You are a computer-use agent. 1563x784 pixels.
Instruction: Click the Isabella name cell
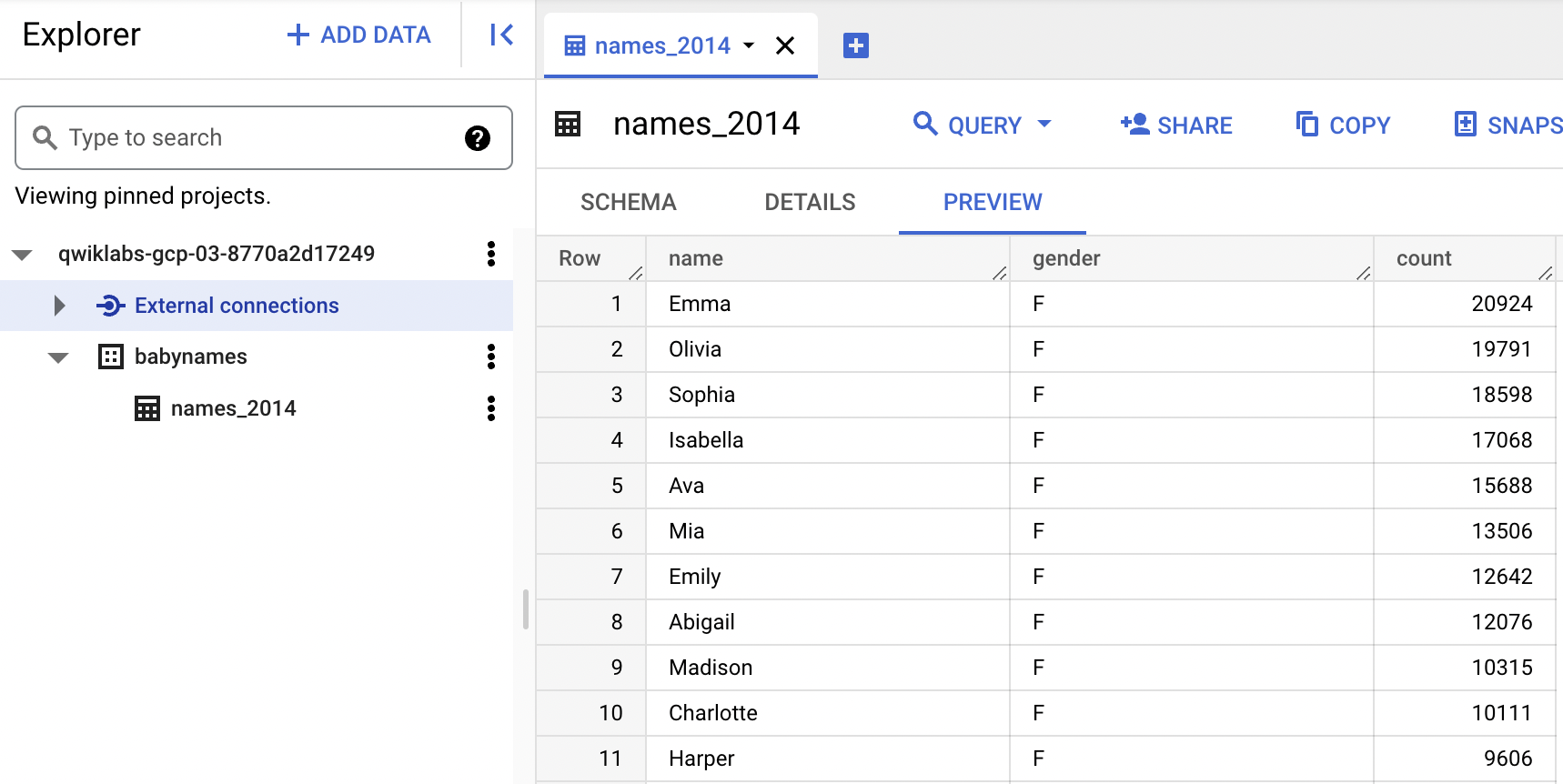(x=828, y=440)
